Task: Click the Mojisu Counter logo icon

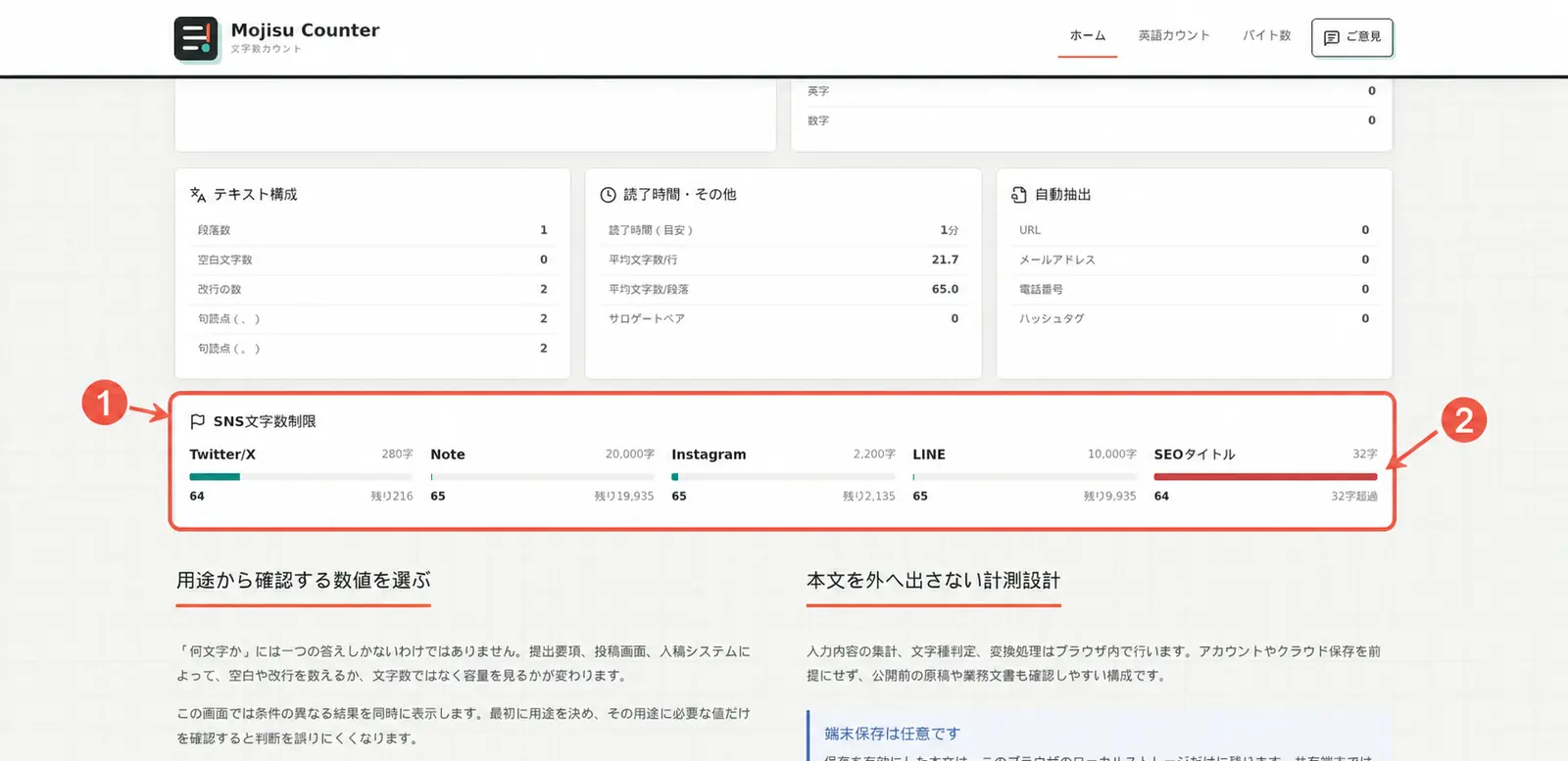Action: click(196, 38)
